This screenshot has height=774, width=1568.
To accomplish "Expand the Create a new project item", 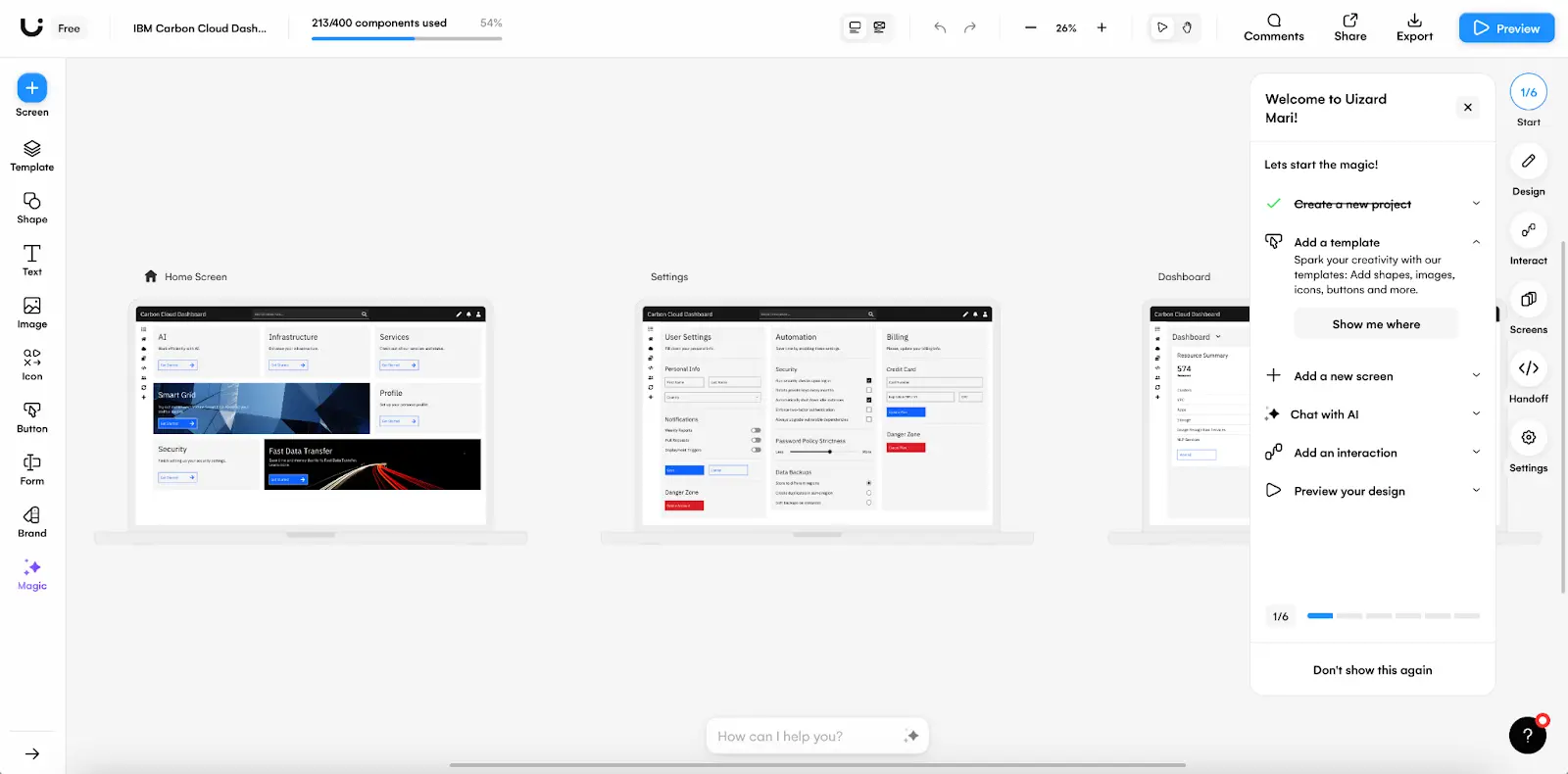I will pos(1476,204).
